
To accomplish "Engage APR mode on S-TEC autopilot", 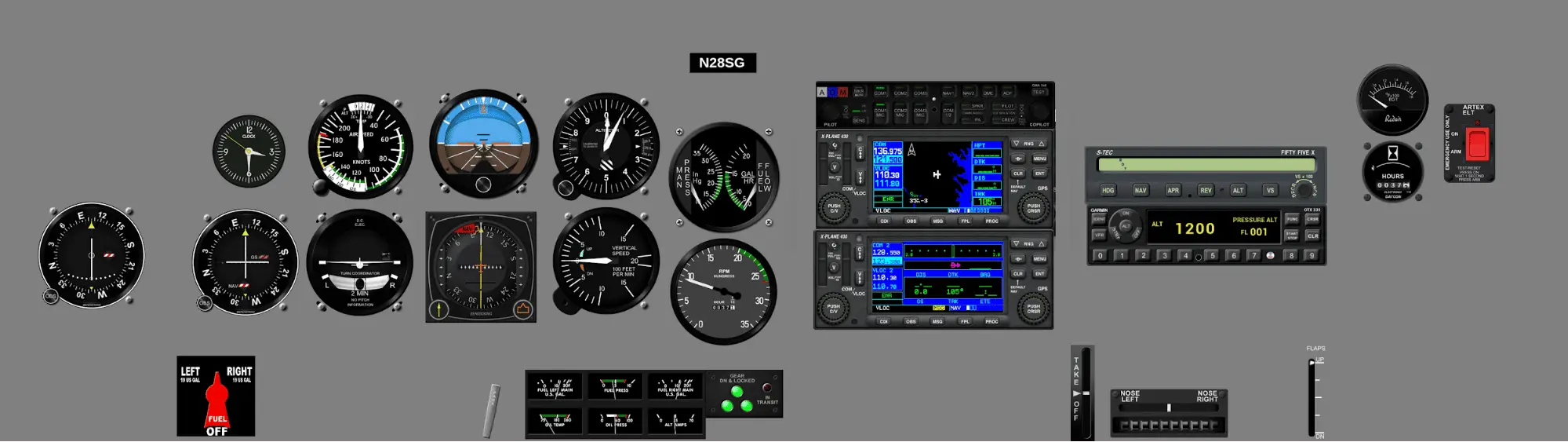I will click(1173, 190).
